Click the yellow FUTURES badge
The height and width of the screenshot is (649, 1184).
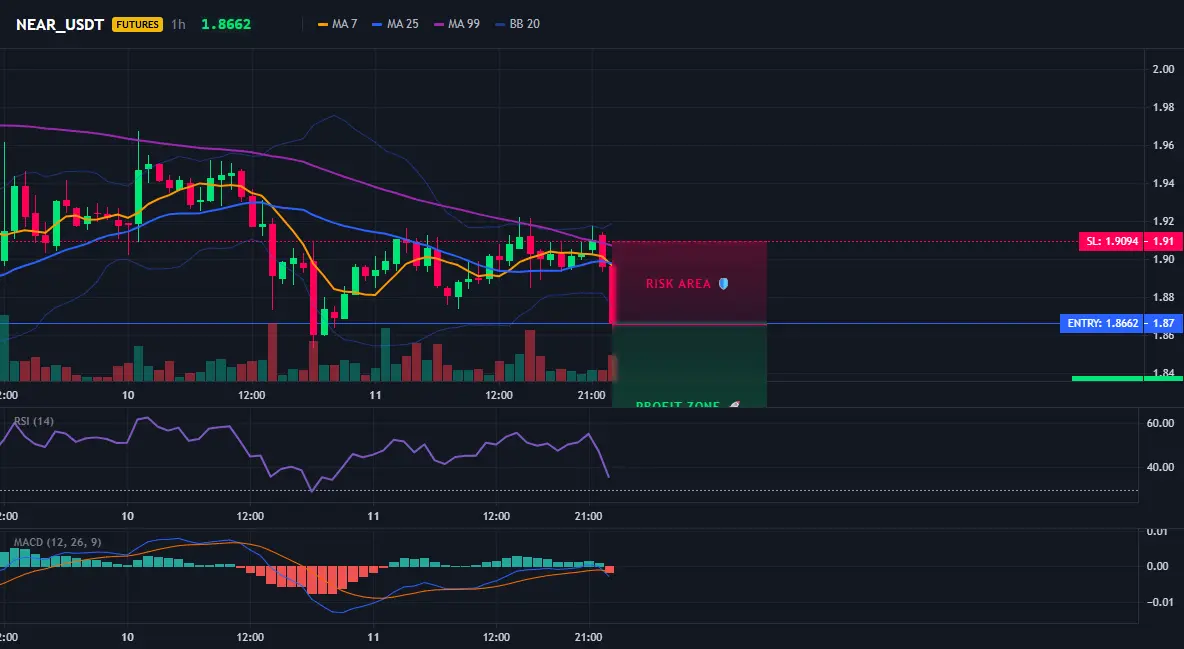137,24
